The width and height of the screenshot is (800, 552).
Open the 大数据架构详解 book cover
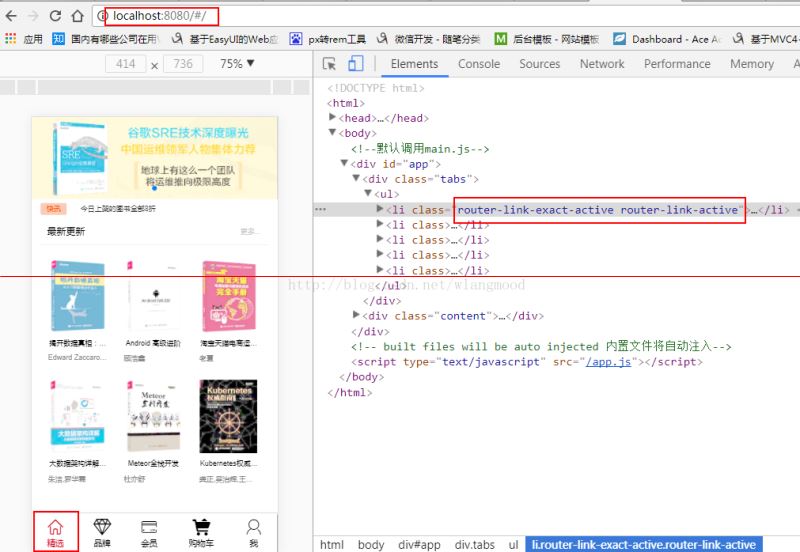pos(78,416)
